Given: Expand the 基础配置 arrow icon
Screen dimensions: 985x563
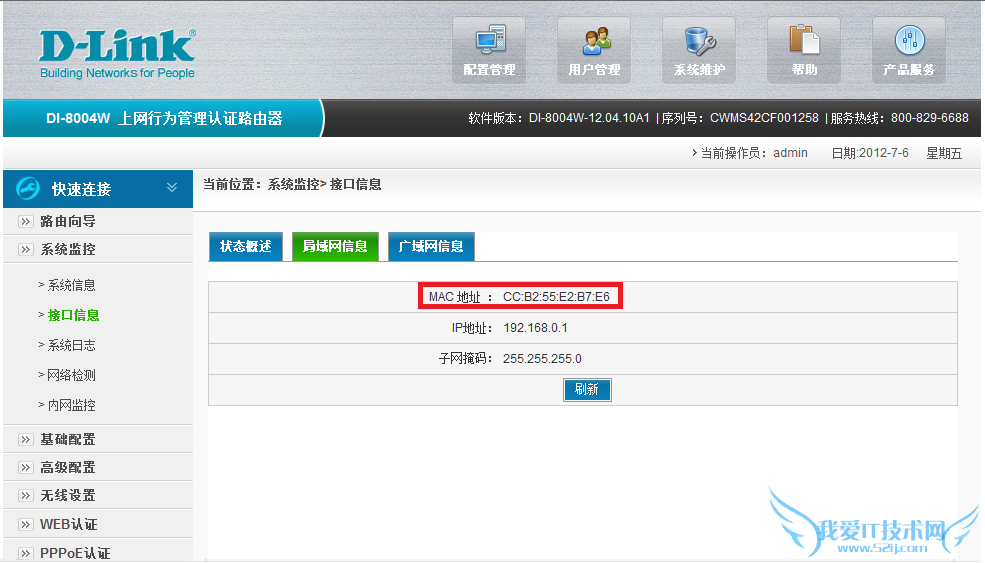Looking at the screenshot, I should (25, 439).
